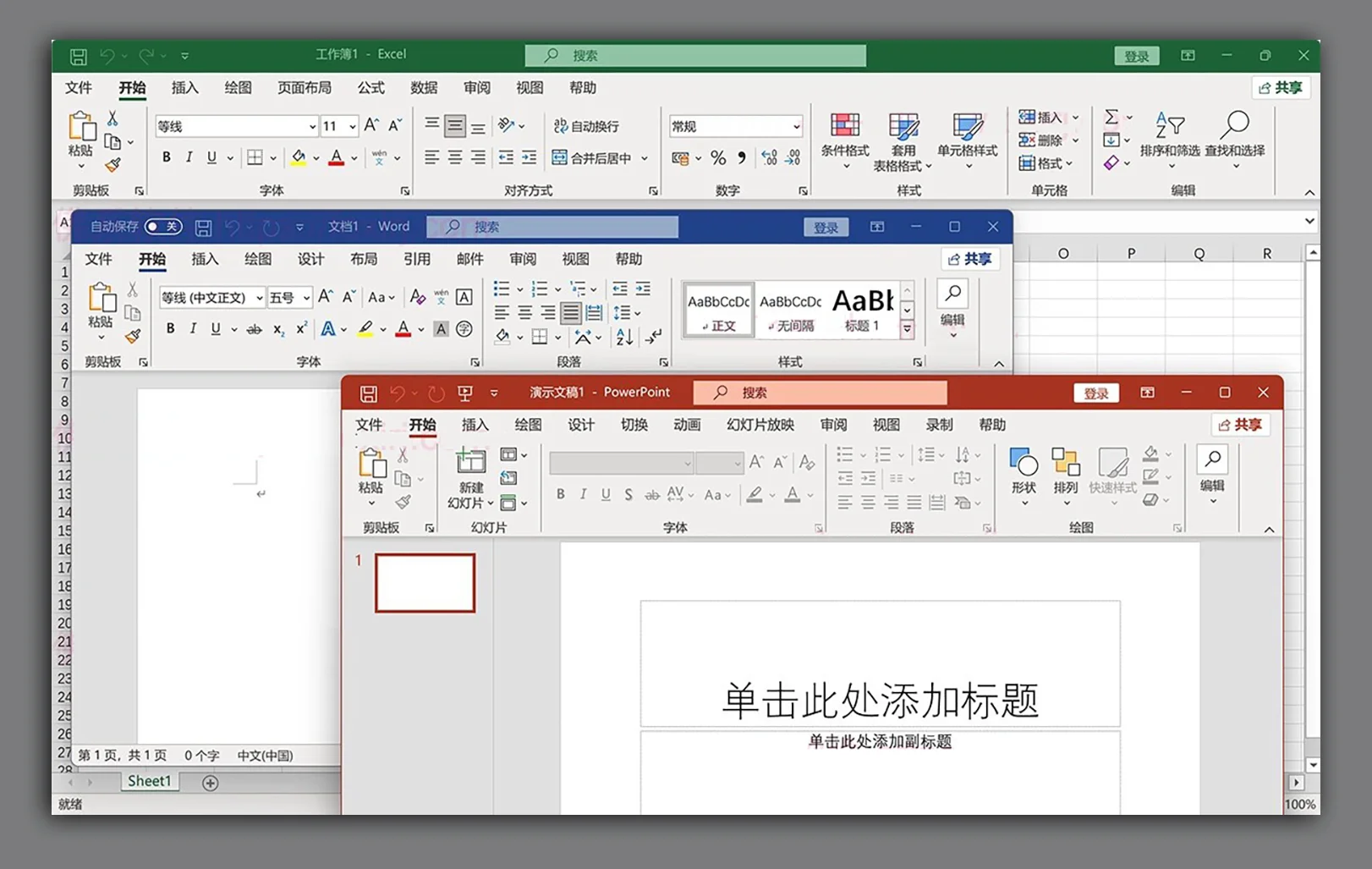The height and width of the screenshot is (869, 1372).
Task: Click PowerPoint's Paste (粘贴) clipboard icon
Action: tap(371, 464)
